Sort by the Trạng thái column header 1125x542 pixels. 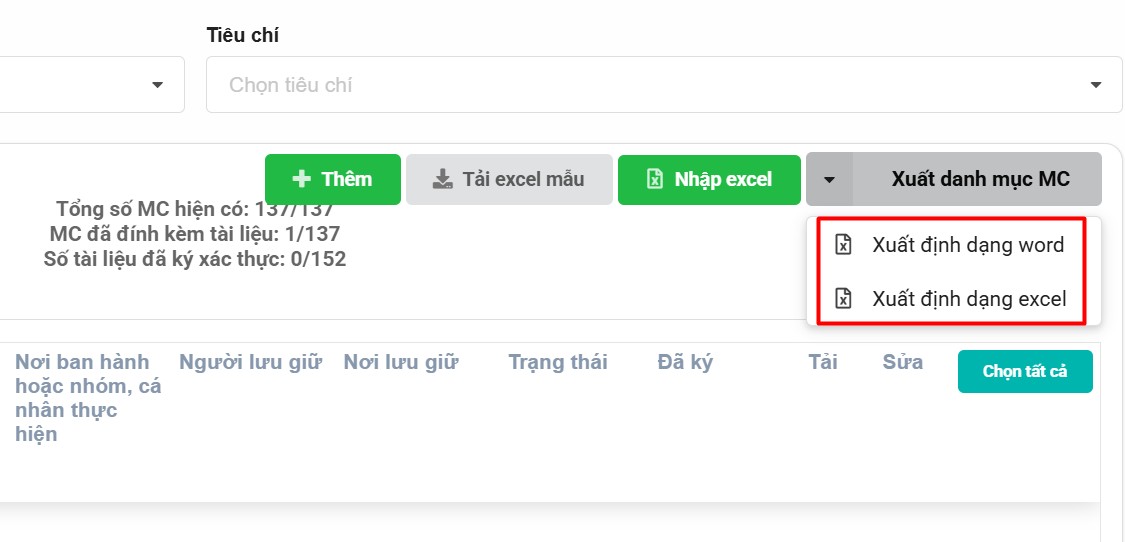click(x=557, y=362)
